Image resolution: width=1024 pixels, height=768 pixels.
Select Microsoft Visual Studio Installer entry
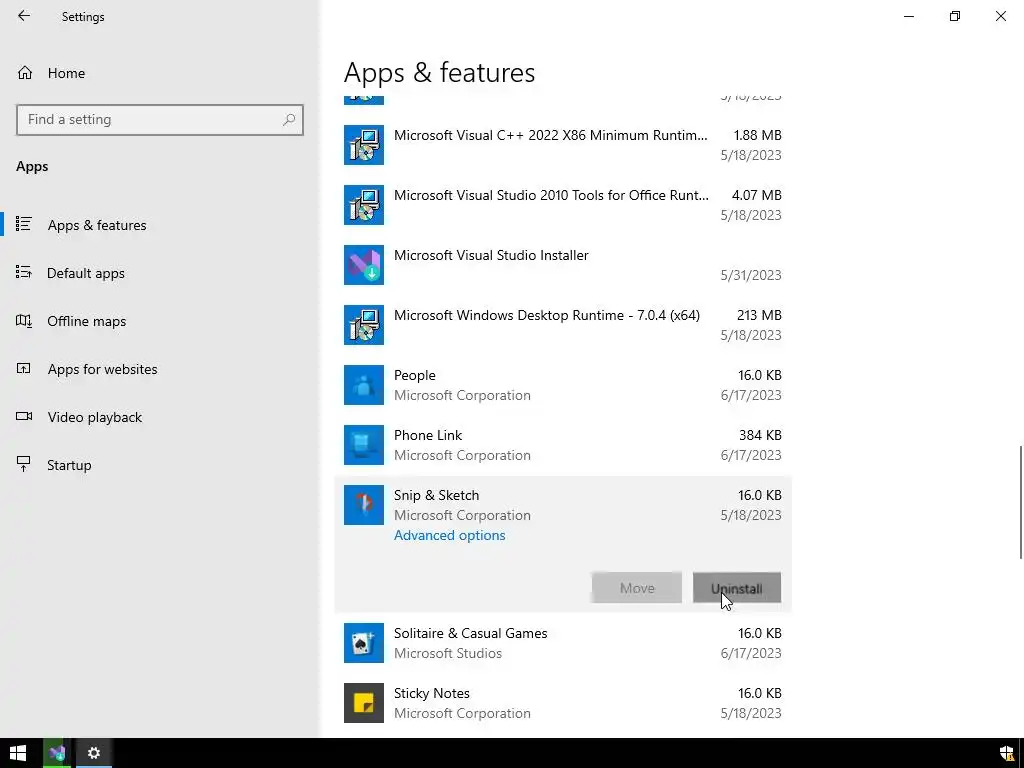pos(563,265)
